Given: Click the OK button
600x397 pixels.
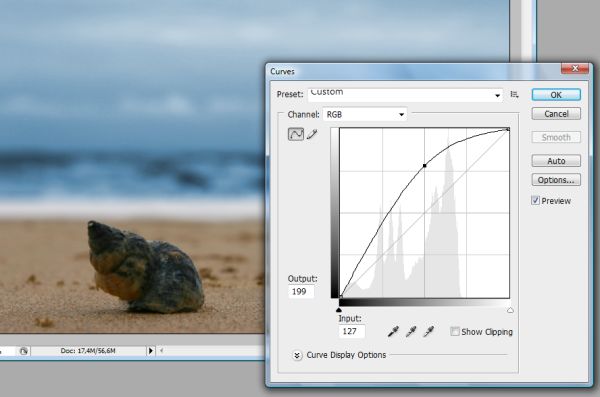Looking at the screenshot, I should [x=556, y=95].
